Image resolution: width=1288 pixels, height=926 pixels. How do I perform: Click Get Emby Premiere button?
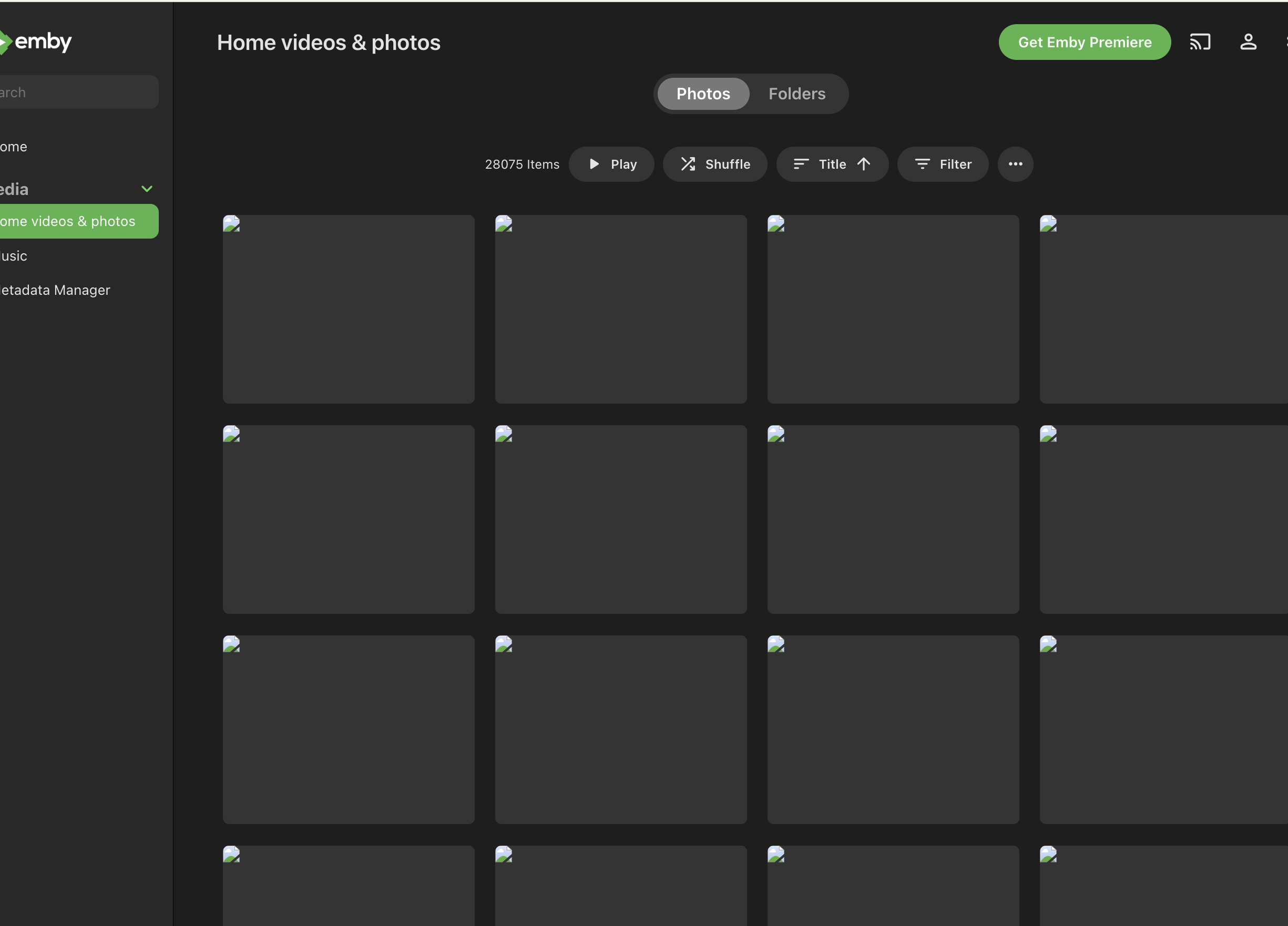1084,42
